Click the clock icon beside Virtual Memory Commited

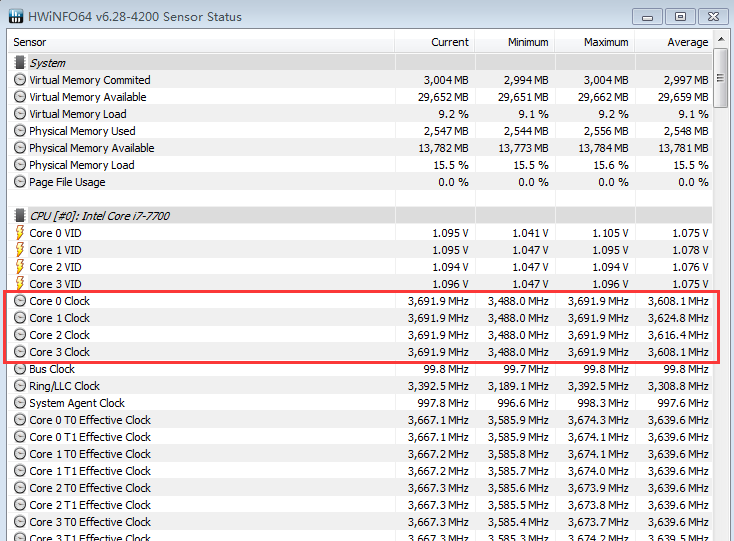pyautogui.click(x=20, y=80)
